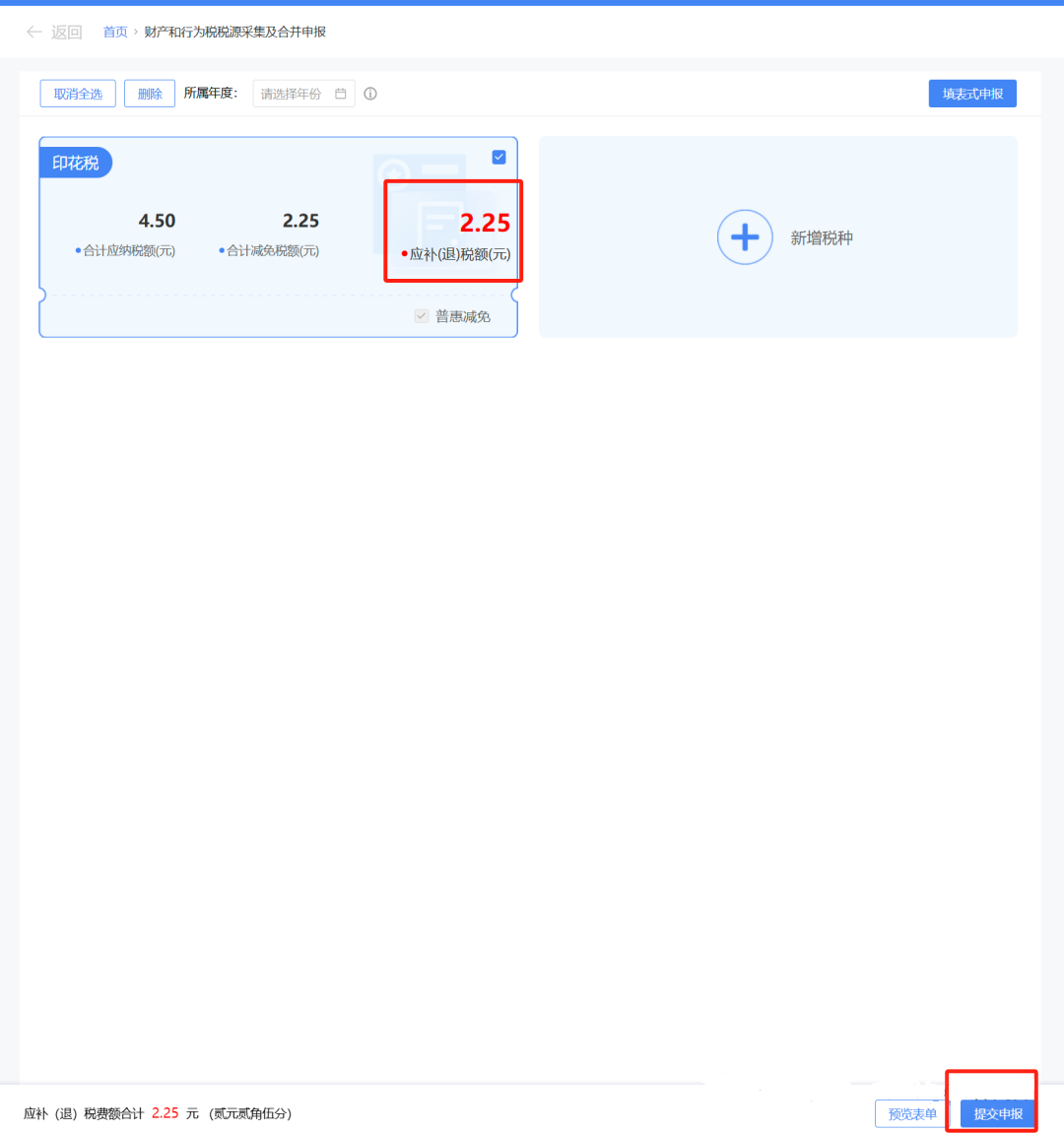Switch to 填表式申报 mode
The width and height of the screenshot is (1064, 1134).
click(972, 94)
